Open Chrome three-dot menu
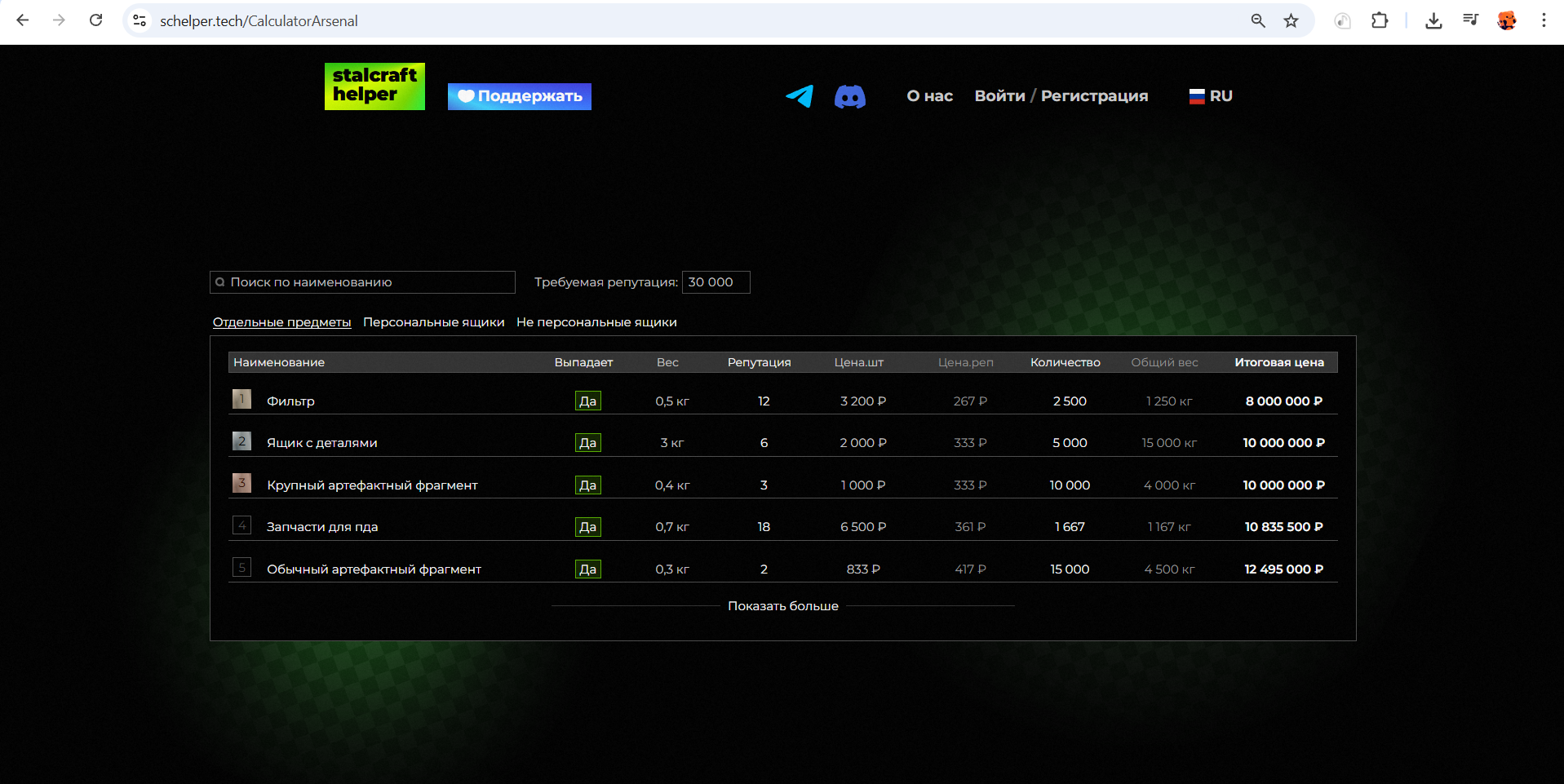 tap(1544, 21)
